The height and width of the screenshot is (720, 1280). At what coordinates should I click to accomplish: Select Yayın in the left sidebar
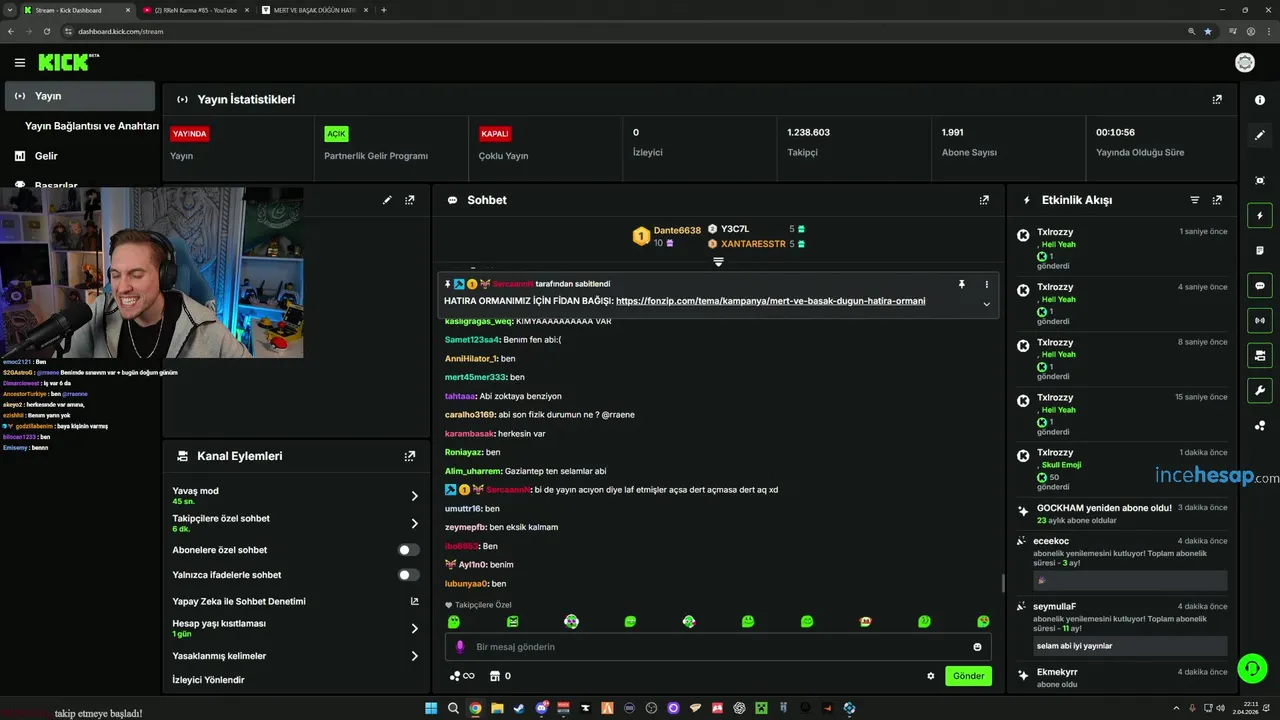click(80, 96)
